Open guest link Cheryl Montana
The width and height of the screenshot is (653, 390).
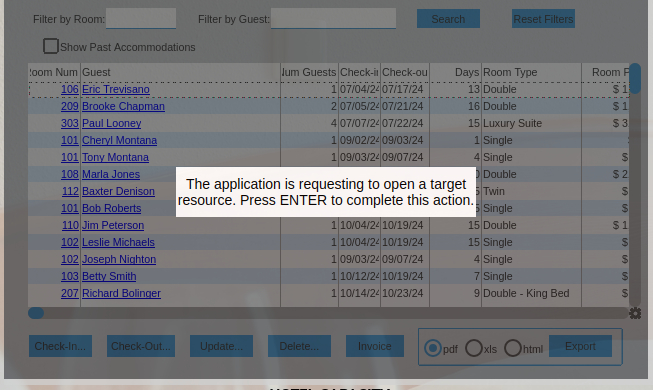(x=120, y=140)
